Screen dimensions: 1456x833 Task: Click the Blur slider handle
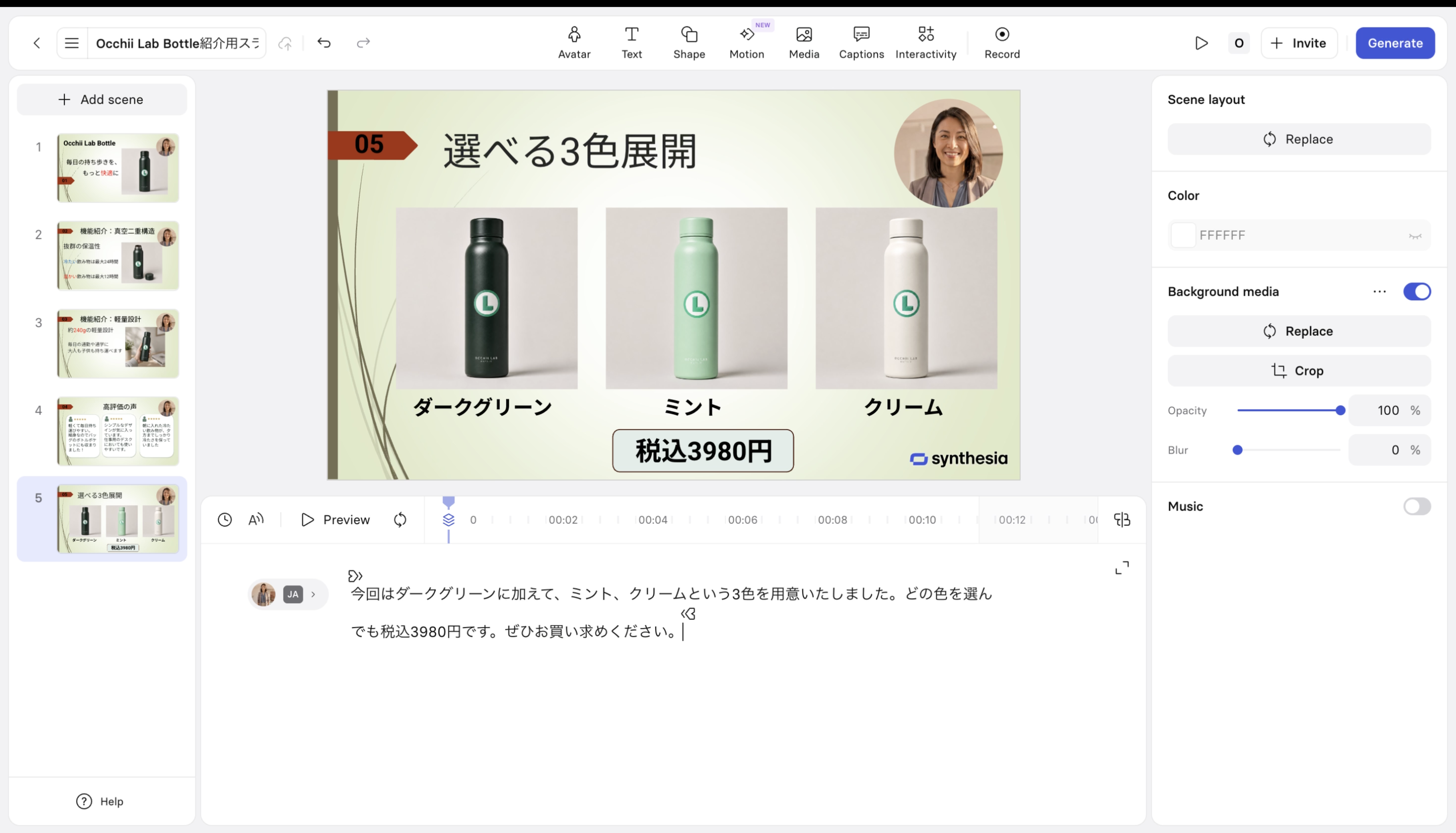coord(1237,450)
